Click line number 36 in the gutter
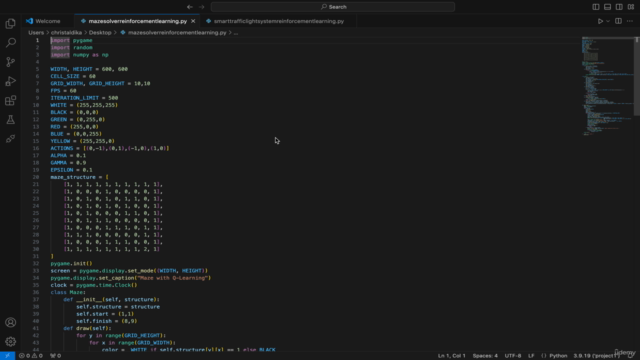This screenshot has height=360, width=640. (x=36, y=292)
